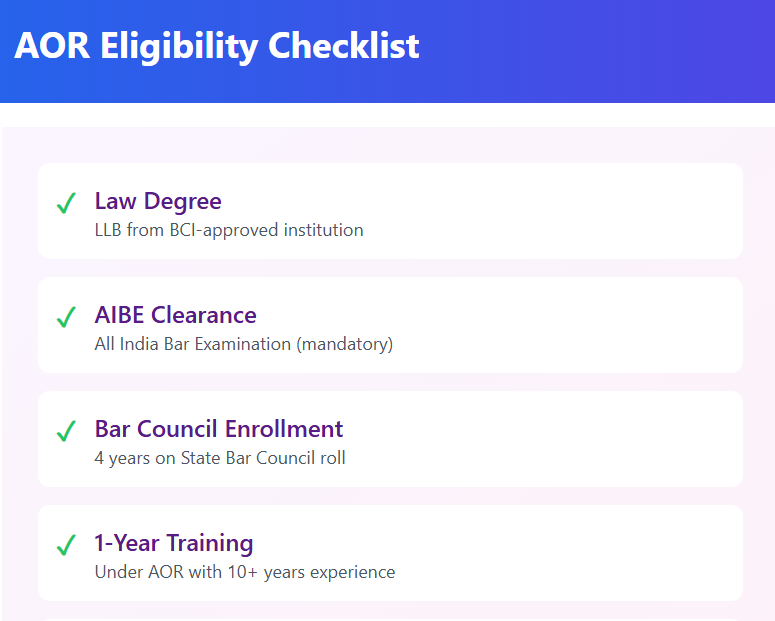Select the Bar Council Enrollment checkmark icon
The width and height of the screenshot is (775, 621).
pos(66,432)
